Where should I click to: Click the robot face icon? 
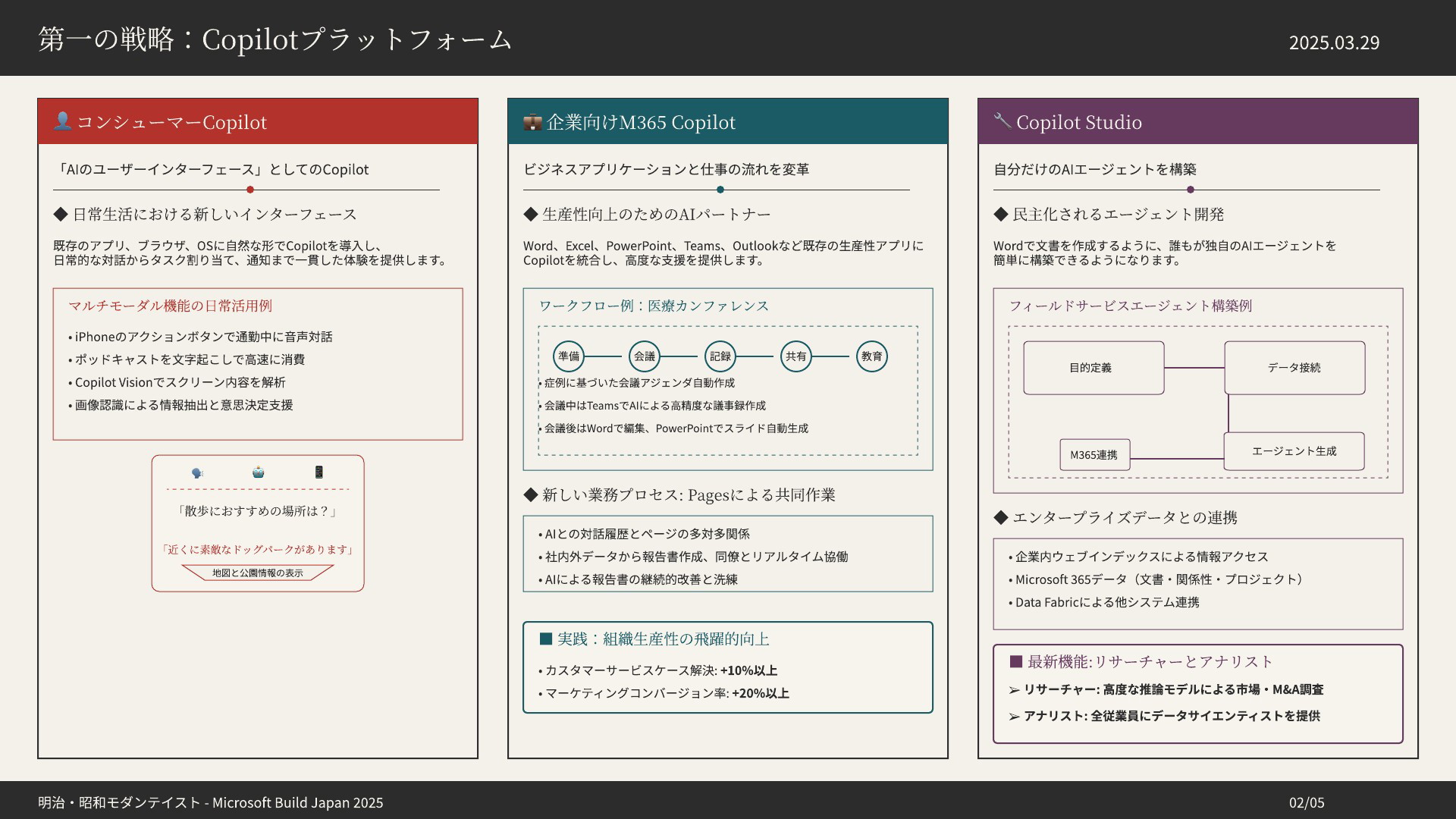click(x=258, y=472)
